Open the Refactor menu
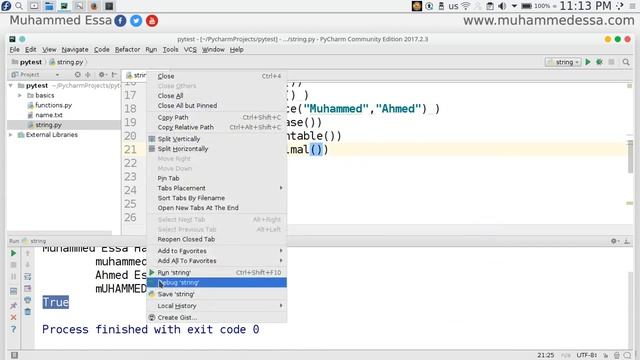Image resolution: width=640 pixels, height=360 pixels. pos(127,49)
